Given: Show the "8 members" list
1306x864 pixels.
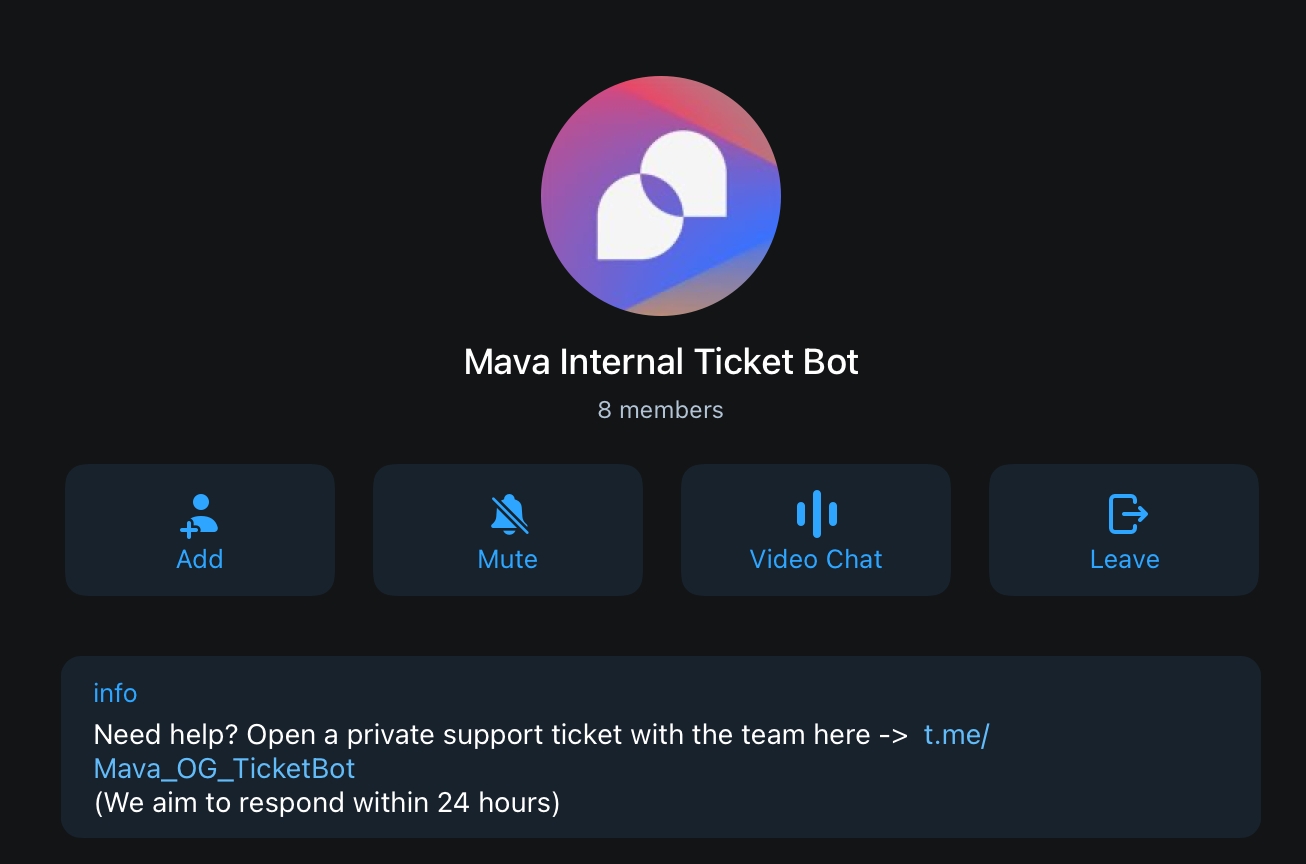Looking at the screenshot, I should pyautogui.click(x=660, y=410).
